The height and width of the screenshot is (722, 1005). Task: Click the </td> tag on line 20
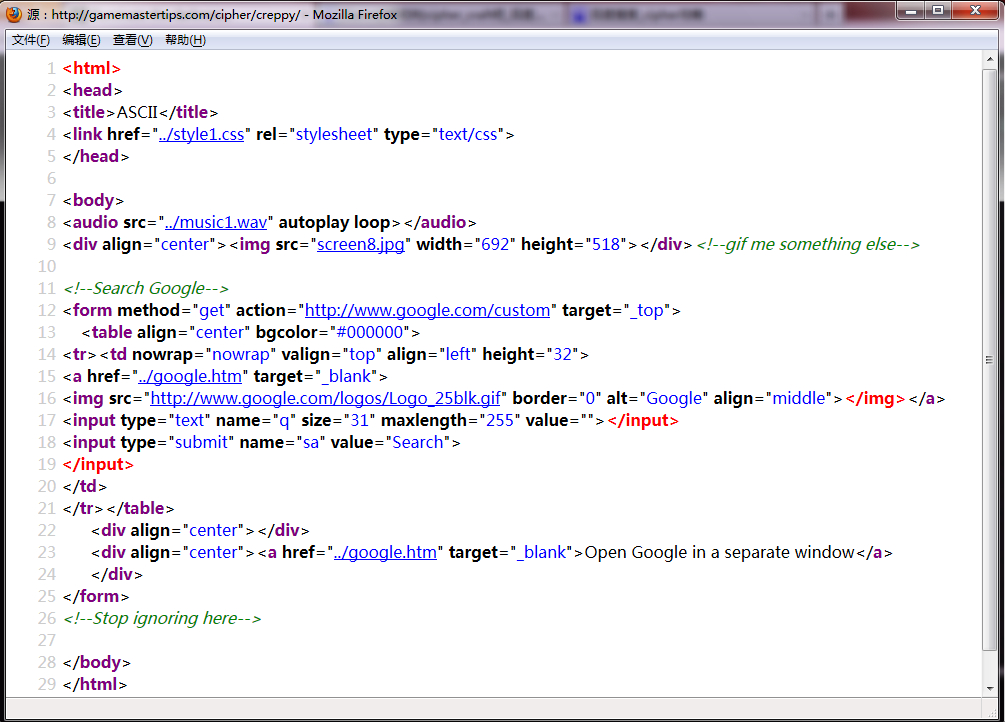(x=85, y=486)
